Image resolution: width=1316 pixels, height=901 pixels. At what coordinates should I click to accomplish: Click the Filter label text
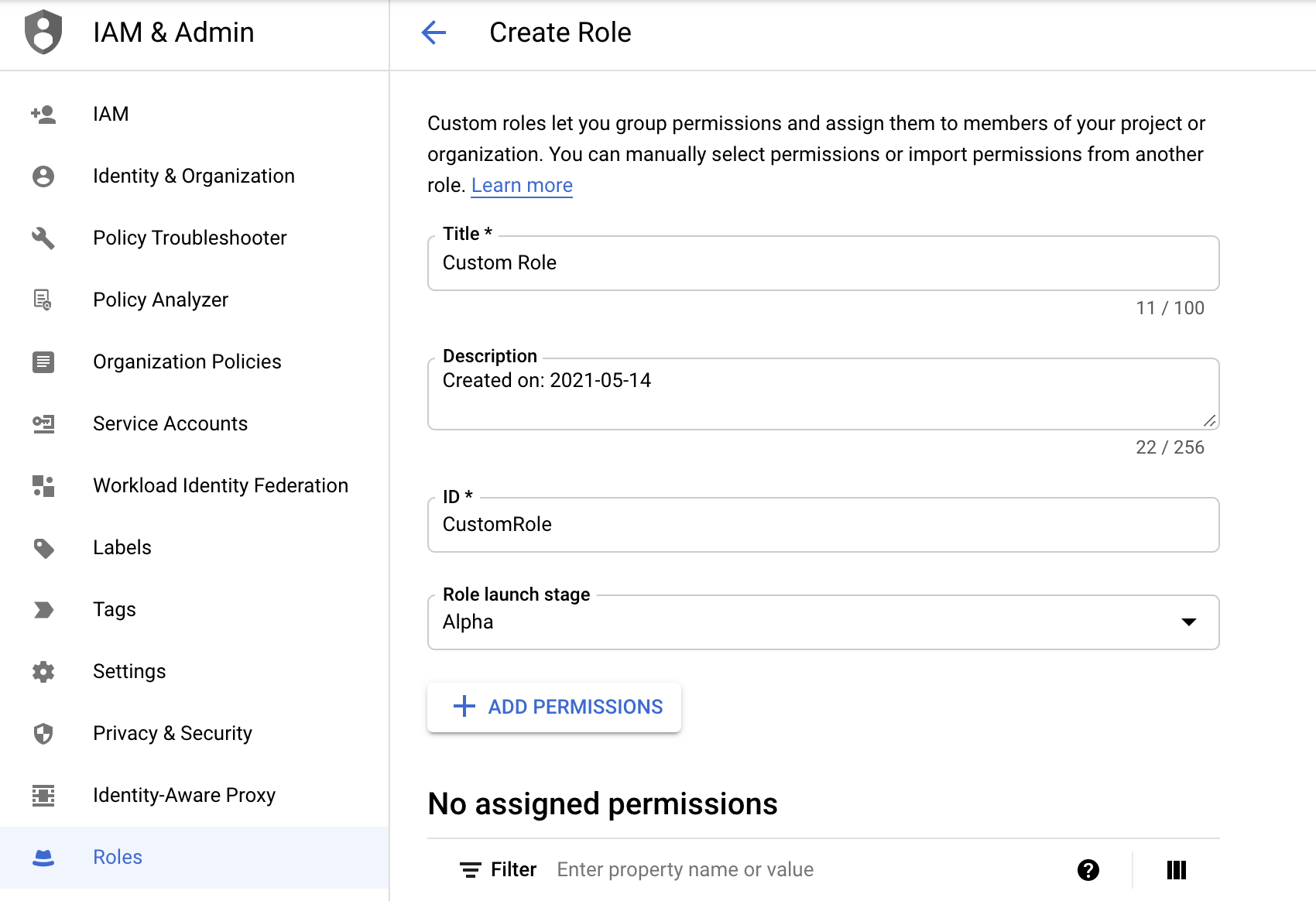click(x=513, y=870)
